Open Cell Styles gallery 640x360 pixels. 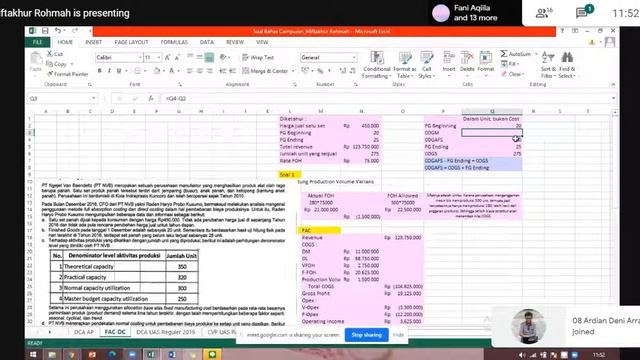tap(427, 64)
